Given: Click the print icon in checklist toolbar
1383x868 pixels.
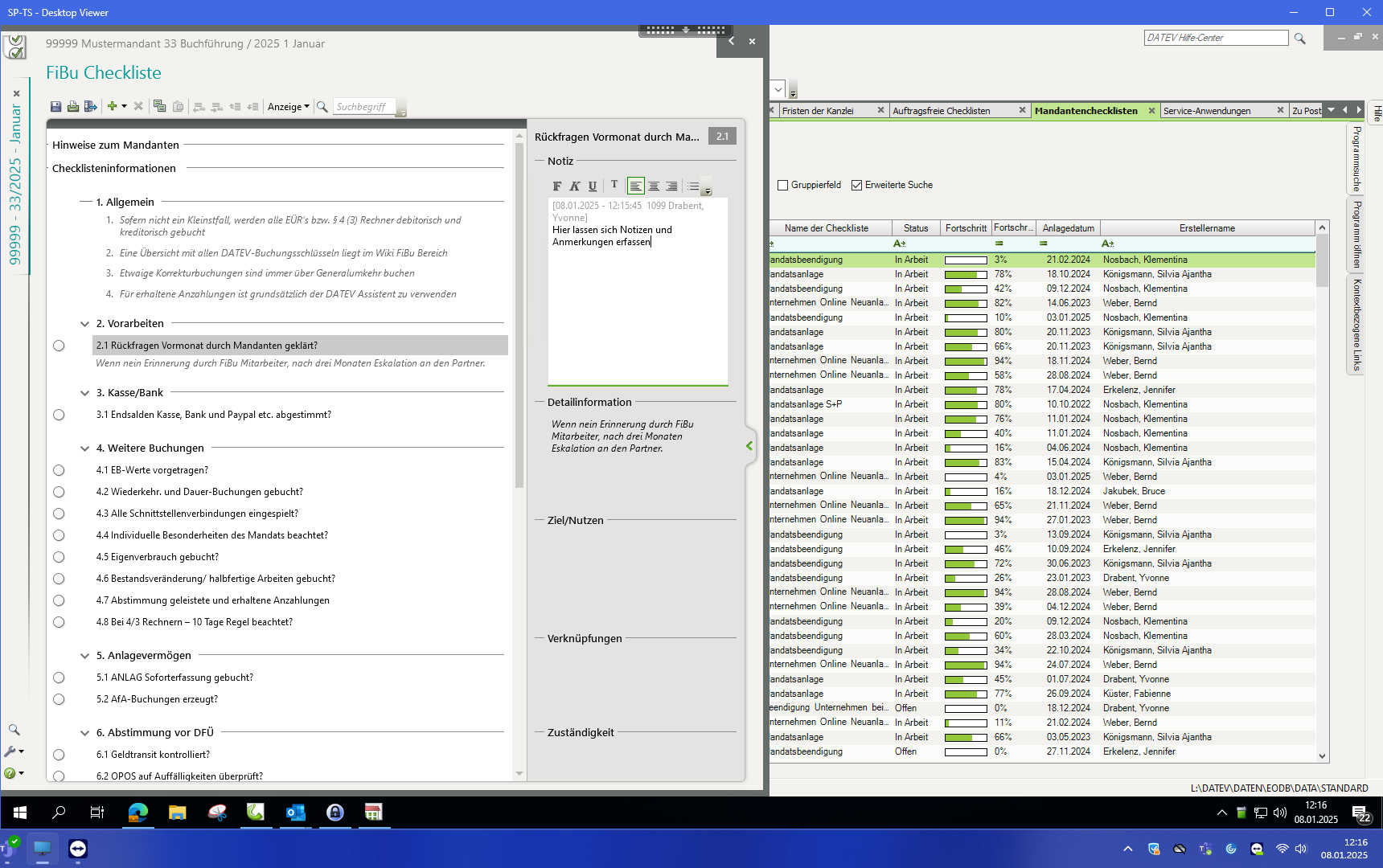Looking at the screenshot, I should click(x=73, y=106).
